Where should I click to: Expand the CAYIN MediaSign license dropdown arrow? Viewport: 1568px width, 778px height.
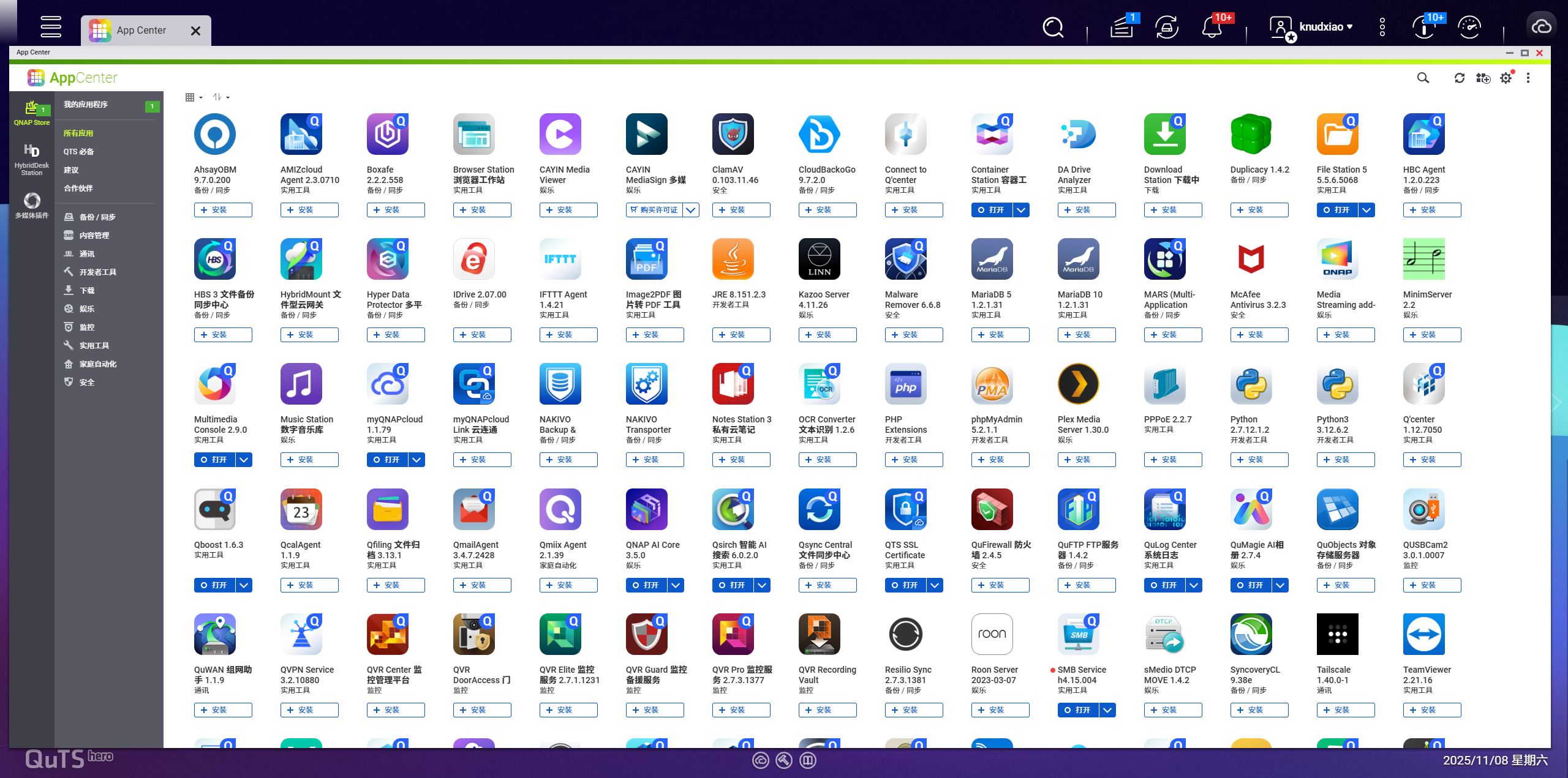coord(691,210)
